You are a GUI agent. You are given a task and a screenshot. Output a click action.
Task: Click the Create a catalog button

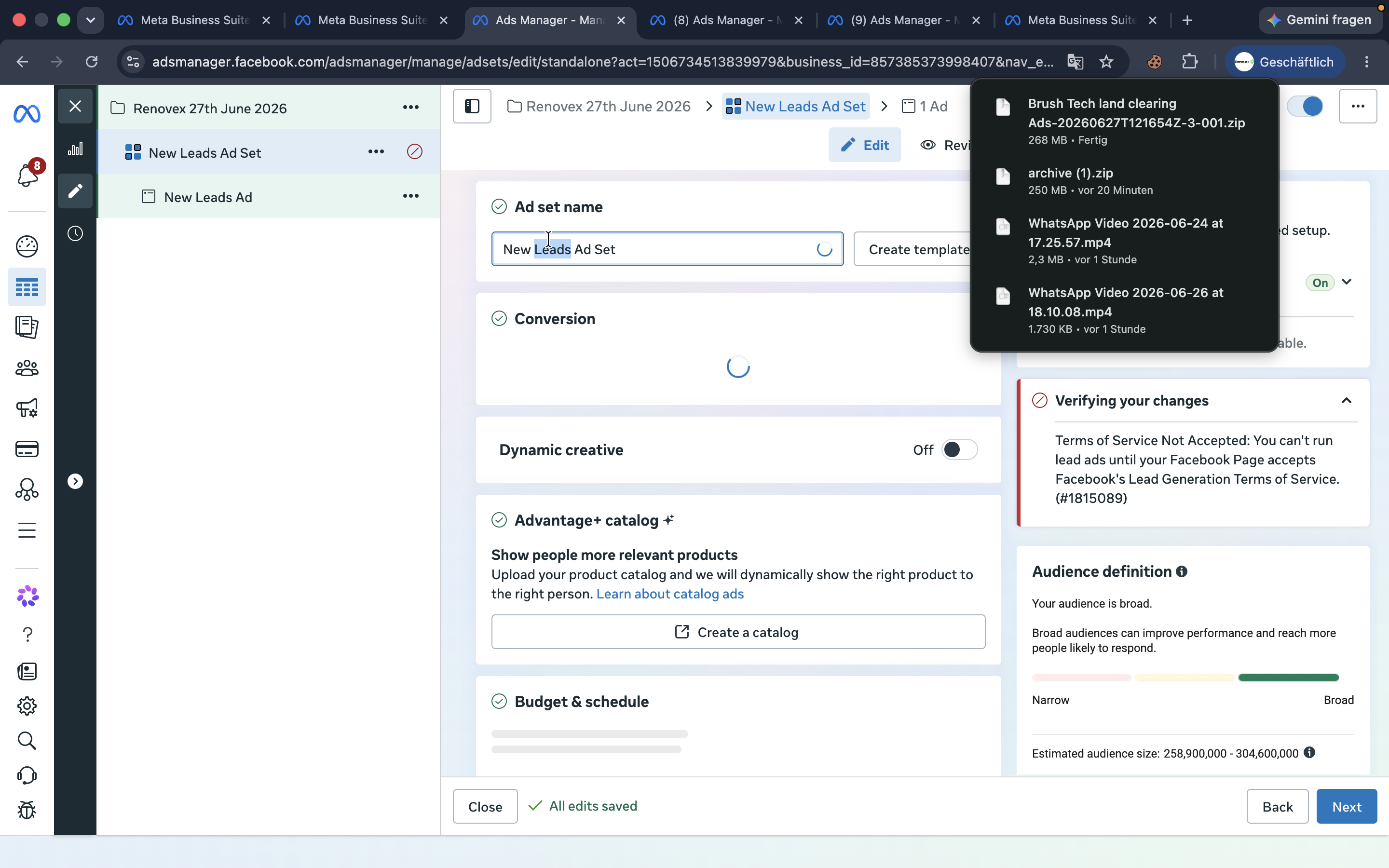click(738, 632)
